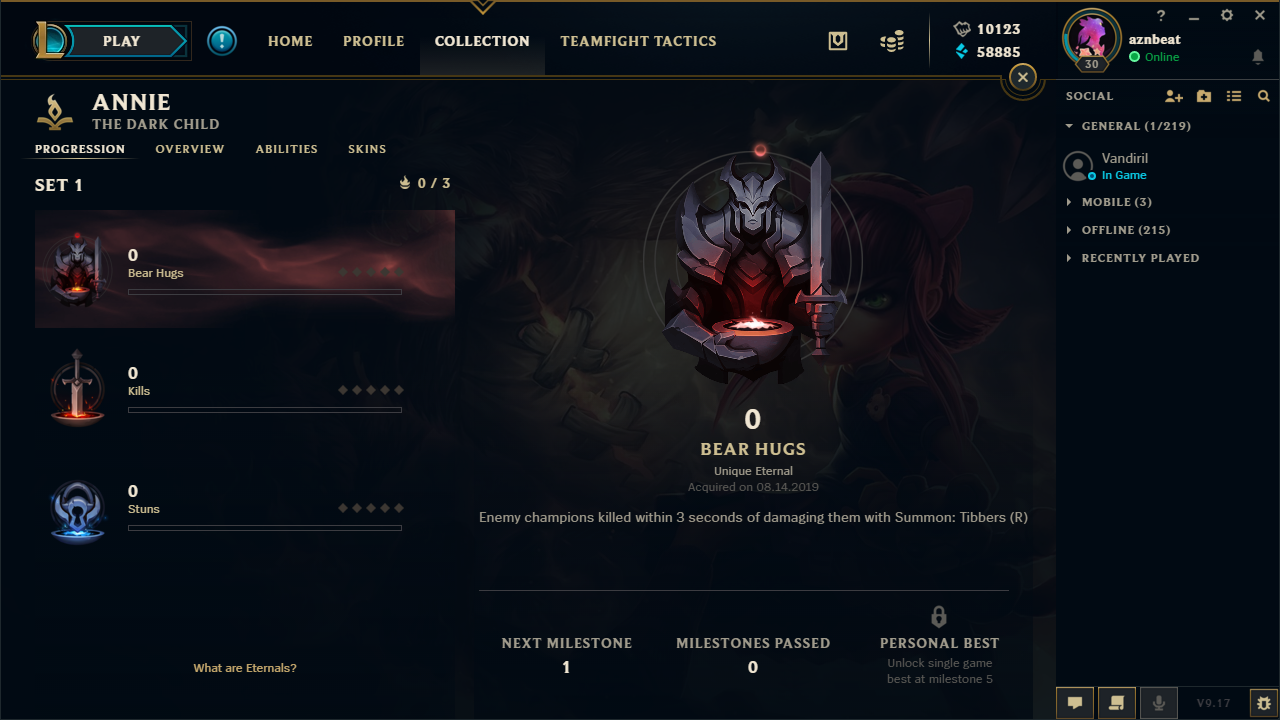
Task: Collapse the General (1/219) group
Action: coord(1128,126)
